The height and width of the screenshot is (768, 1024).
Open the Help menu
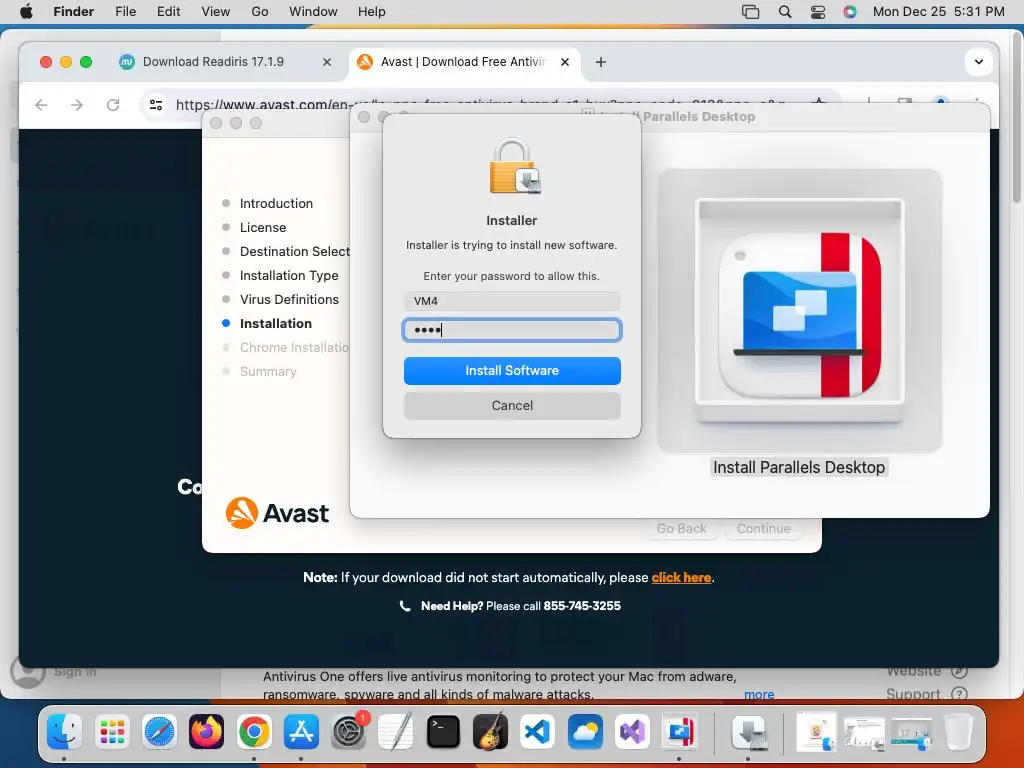372,11
